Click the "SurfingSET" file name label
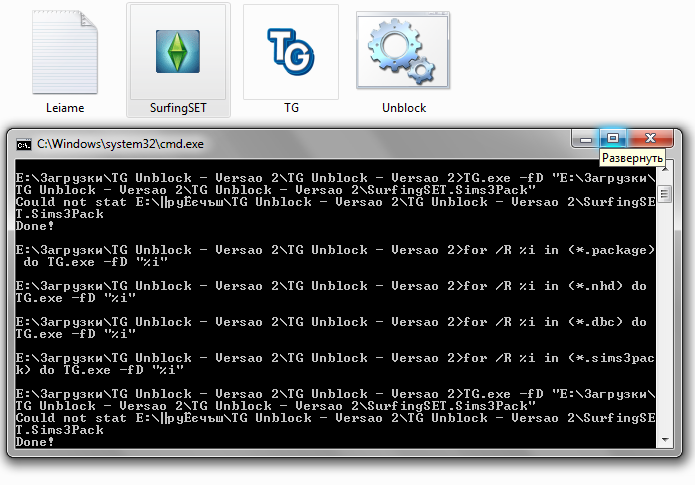This screenshot has height=485, width=695. (177, 107)
